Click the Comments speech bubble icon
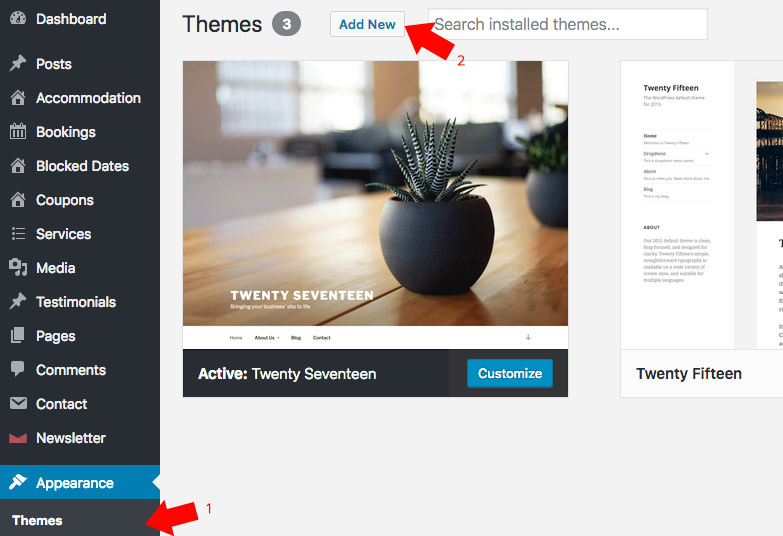 coord(18,369)
